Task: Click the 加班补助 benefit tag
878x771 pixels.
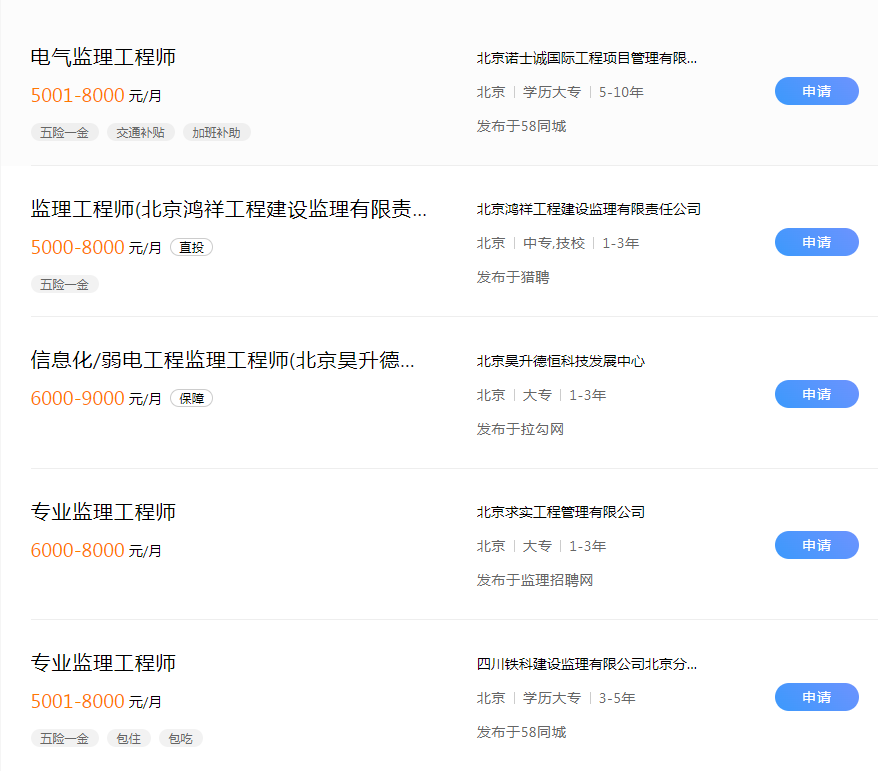Action: [216, 132]
